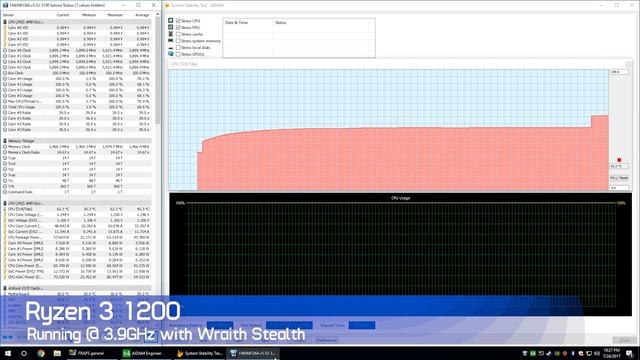Screen dimensions: 640x360
Task: Click the clock icon next to Bus Clock
Action: pyautogui.click(x=5, y=73)
